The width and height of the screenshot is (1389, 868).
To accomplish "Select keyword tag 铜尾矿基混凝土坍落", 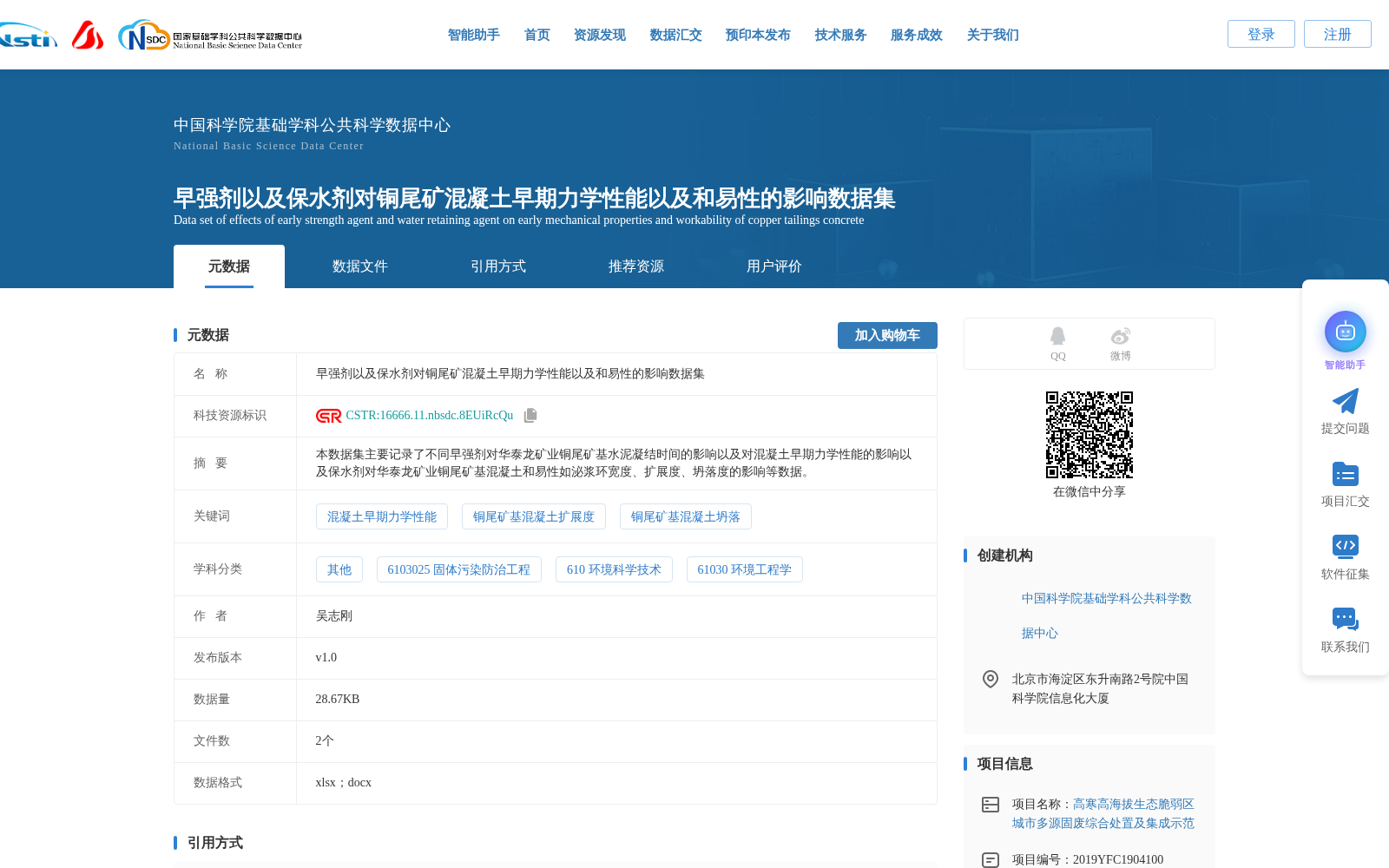I will (x=686, y=516).
